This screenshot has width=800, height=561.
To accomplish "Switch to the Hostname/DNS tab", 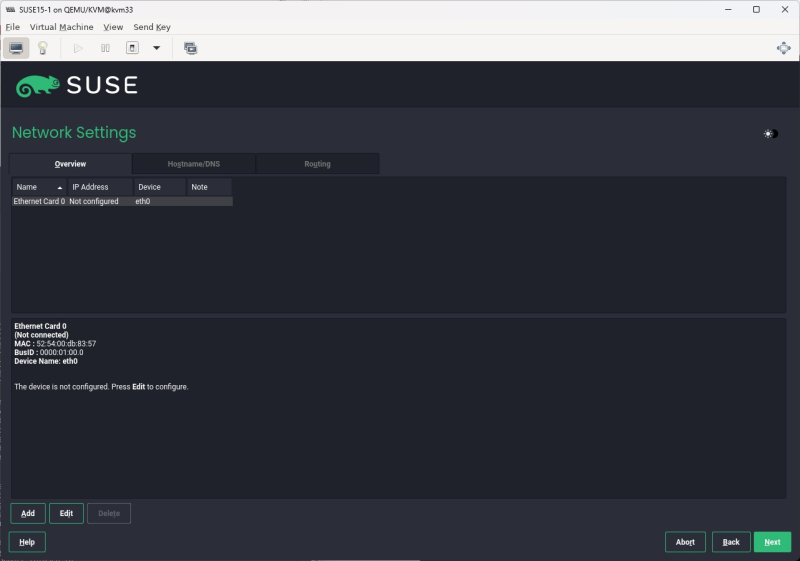I will pyautogui.click(x=194, y=164).
